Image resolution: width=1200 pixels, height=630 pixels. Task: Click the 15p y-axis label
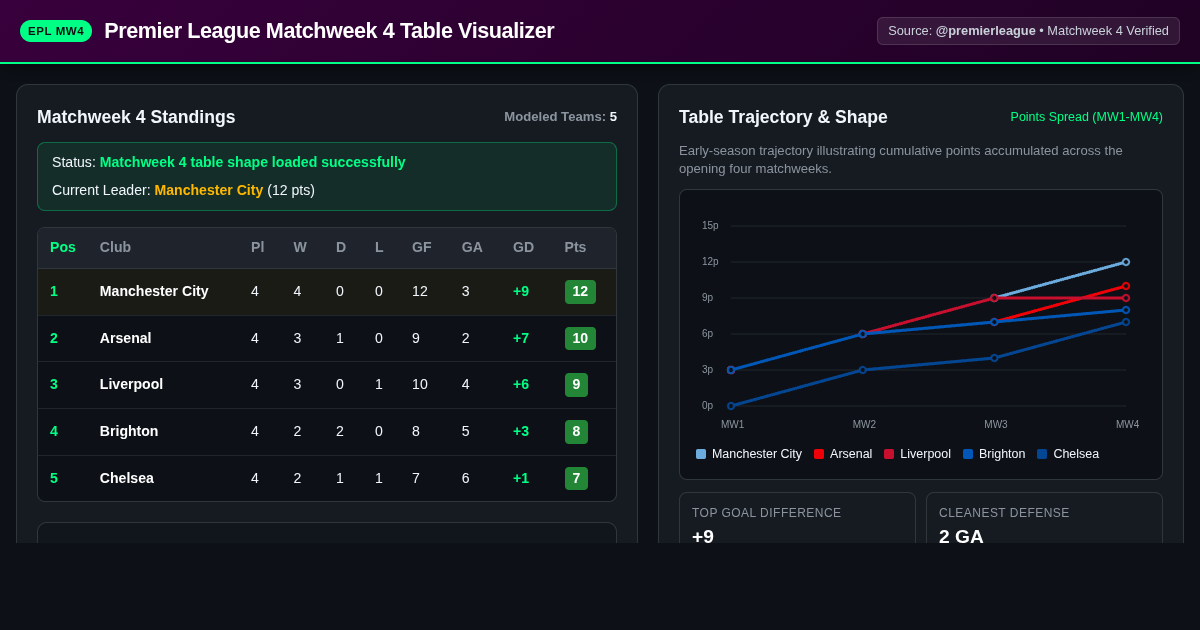point(710,226)
